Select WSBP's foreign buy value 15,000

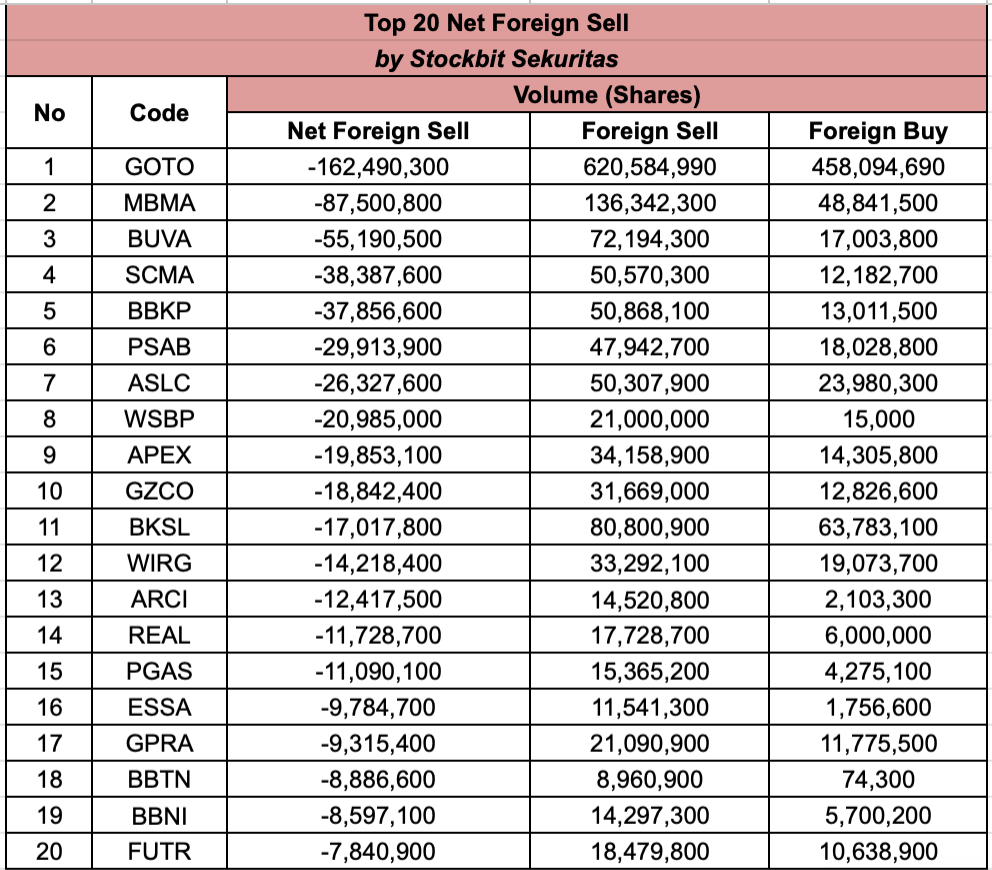pos(878,419)
